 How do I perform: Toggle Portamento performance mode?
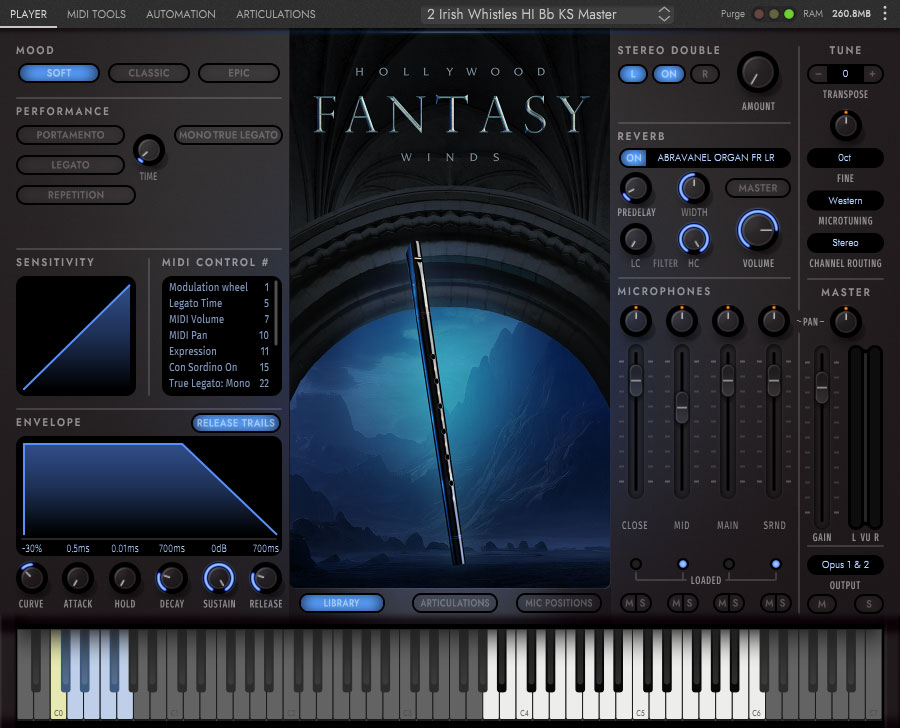(x=71, y=135)
